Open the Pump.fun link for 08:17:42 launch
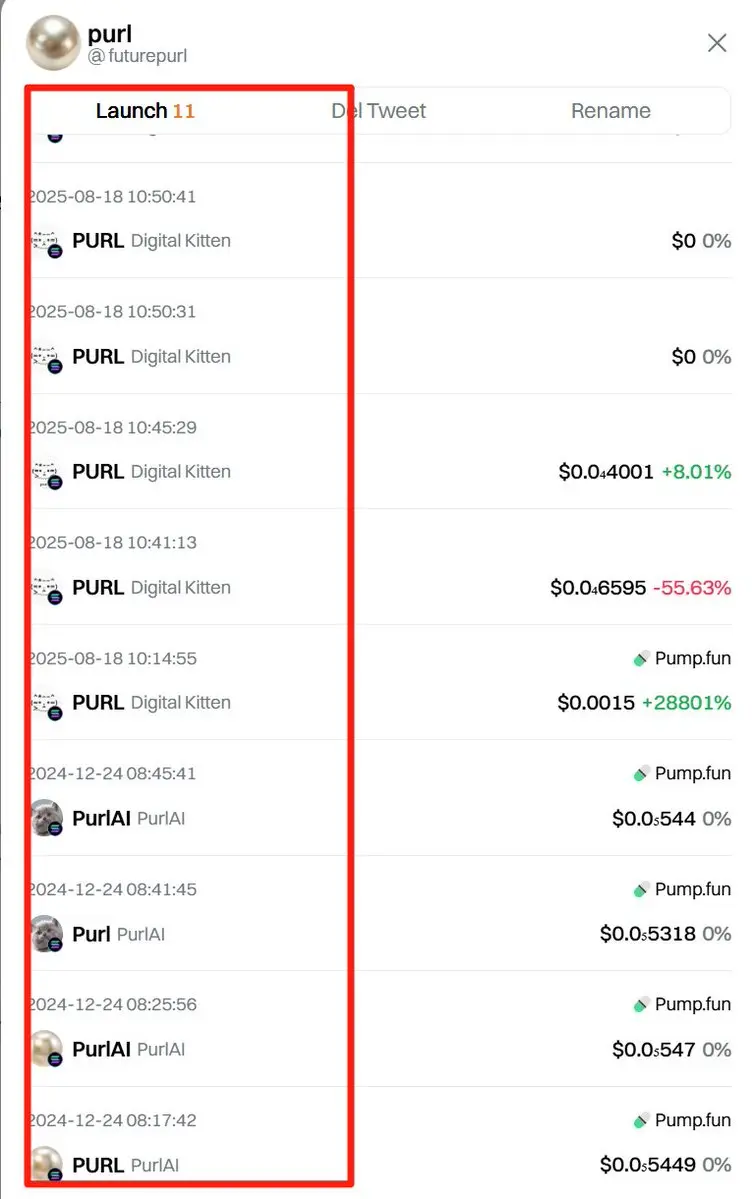 682,1120
